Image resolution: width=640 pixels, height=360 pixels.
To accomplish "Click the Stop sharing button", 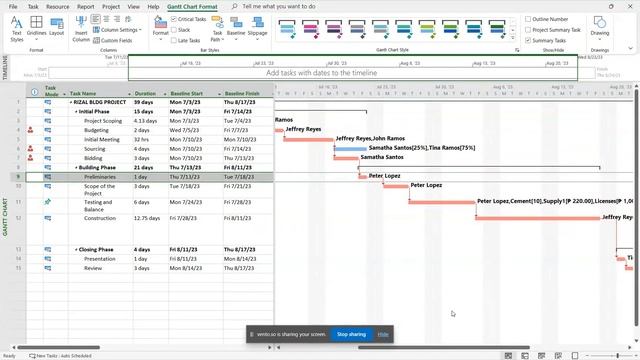I will point(351,334).
